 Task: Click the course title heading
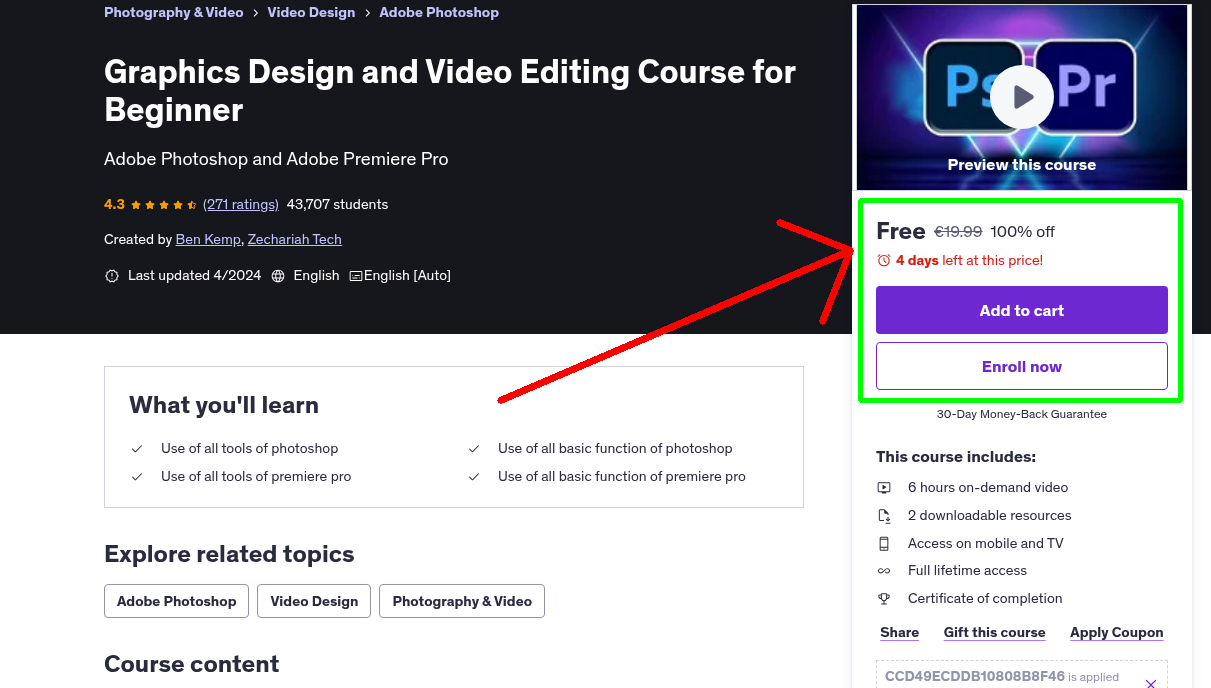(x=450, y=91)
